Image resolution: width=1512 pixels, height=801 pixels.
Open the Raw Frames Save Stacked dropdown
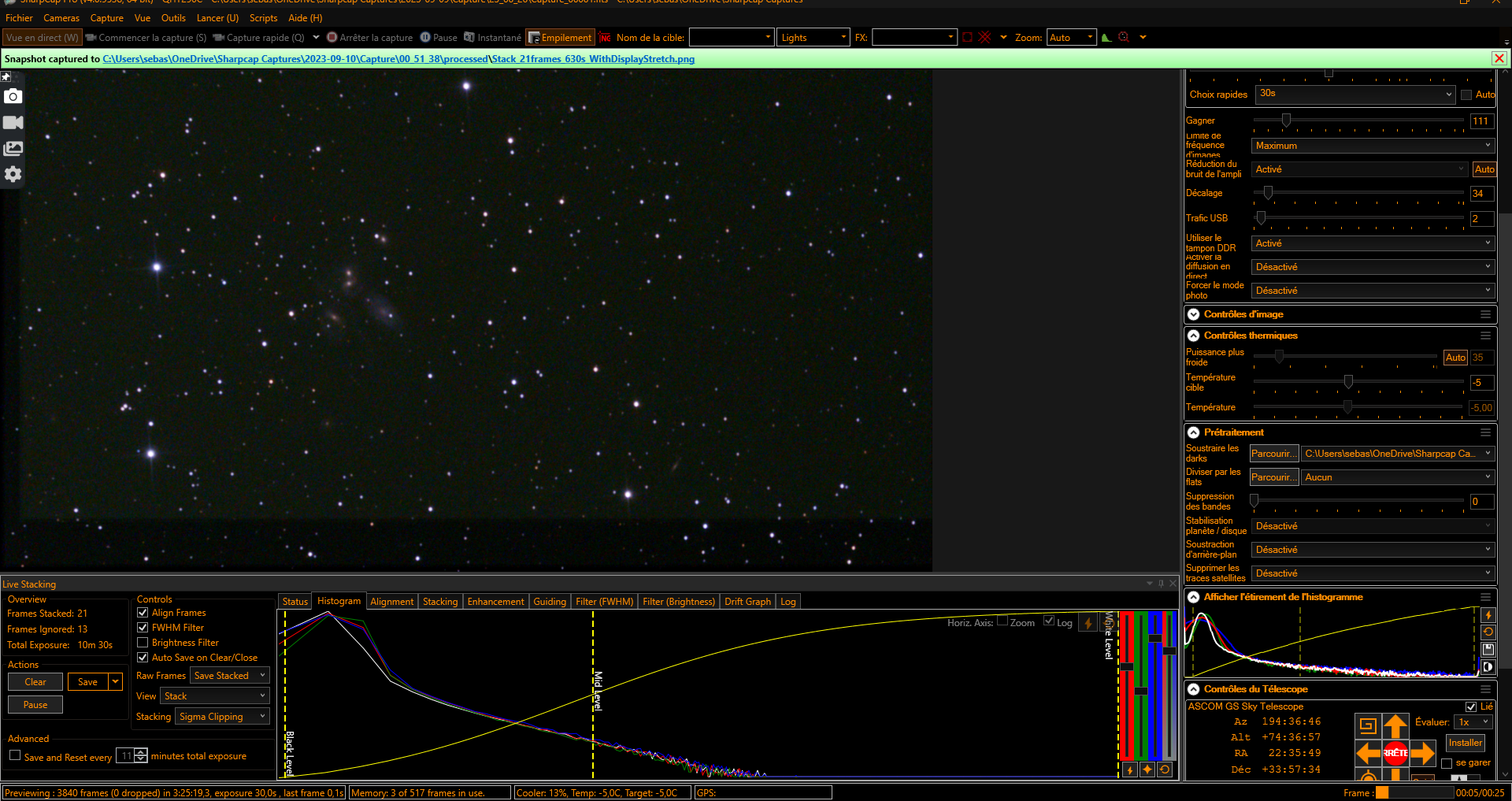[x=230, y=675]
